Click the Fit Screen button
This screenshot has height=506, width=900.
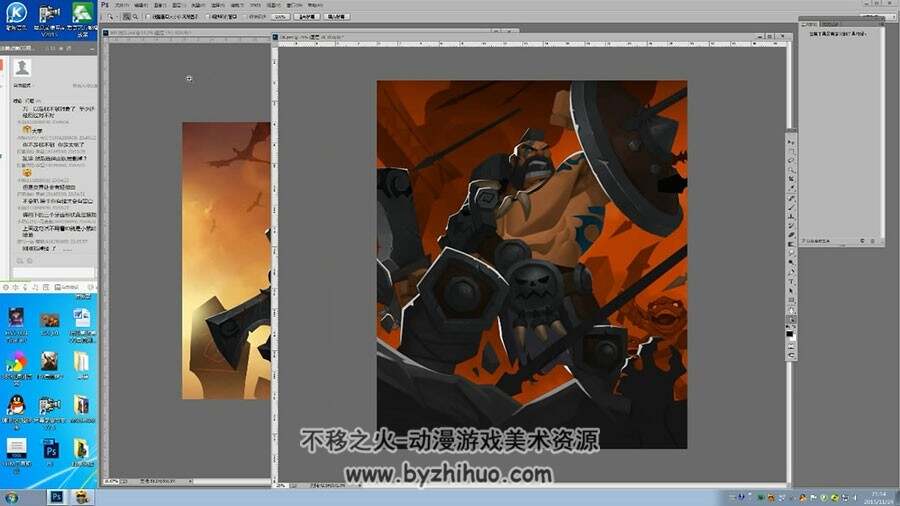tap(307, 17)
